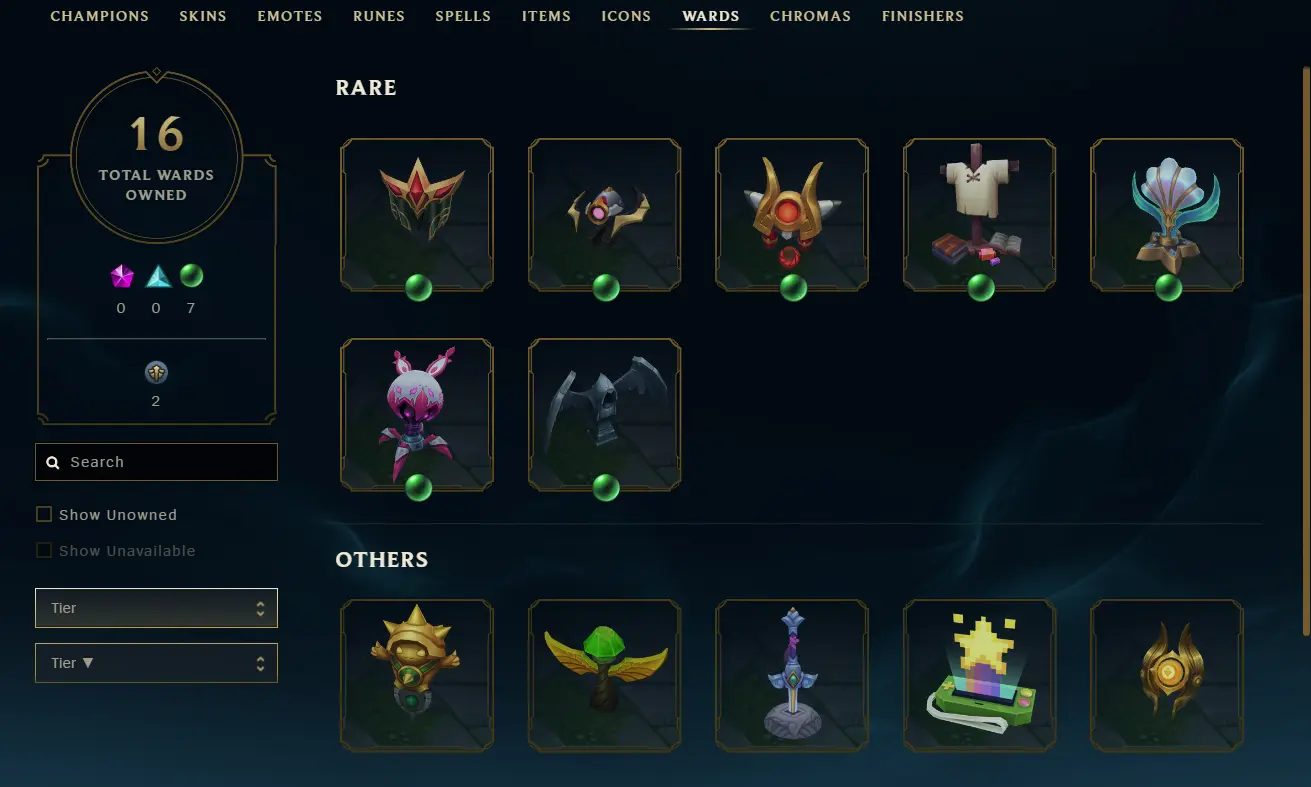Open the pixel star arcade ward skin
The width and height of the screenshot is (1311, 787).
point(980,675)
